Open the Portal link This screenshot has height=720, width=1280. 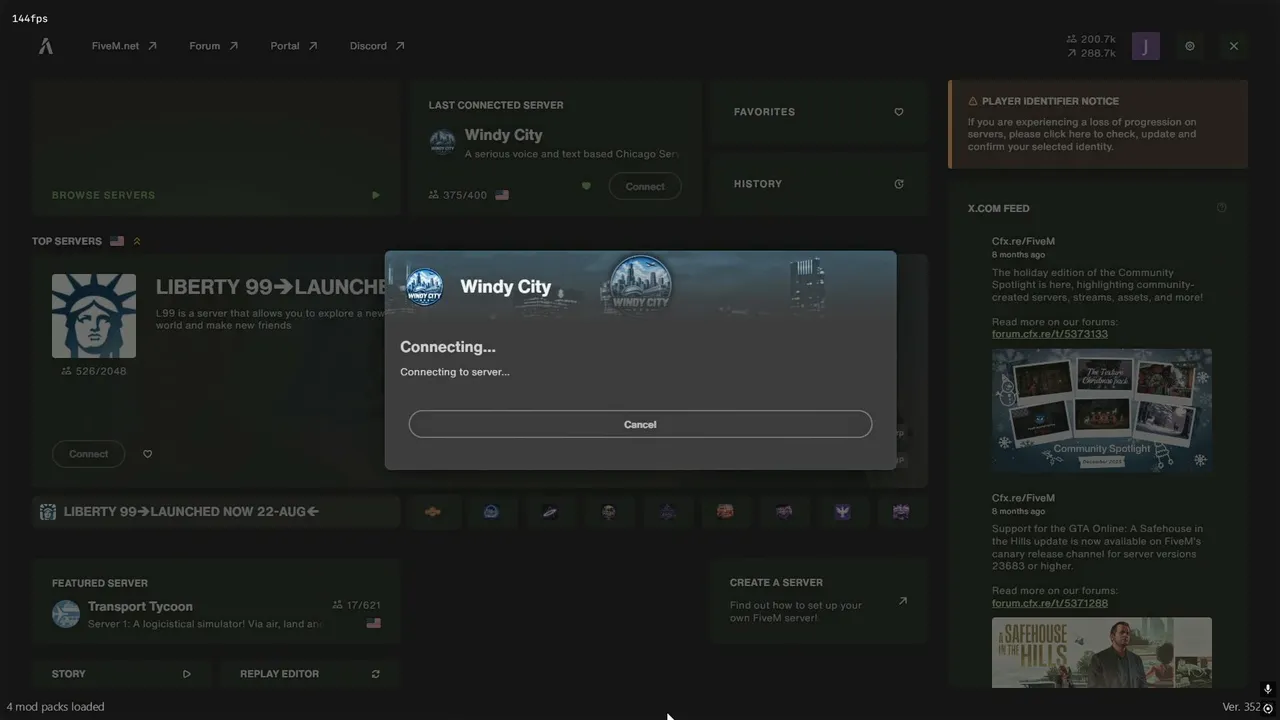pos(294,46)
